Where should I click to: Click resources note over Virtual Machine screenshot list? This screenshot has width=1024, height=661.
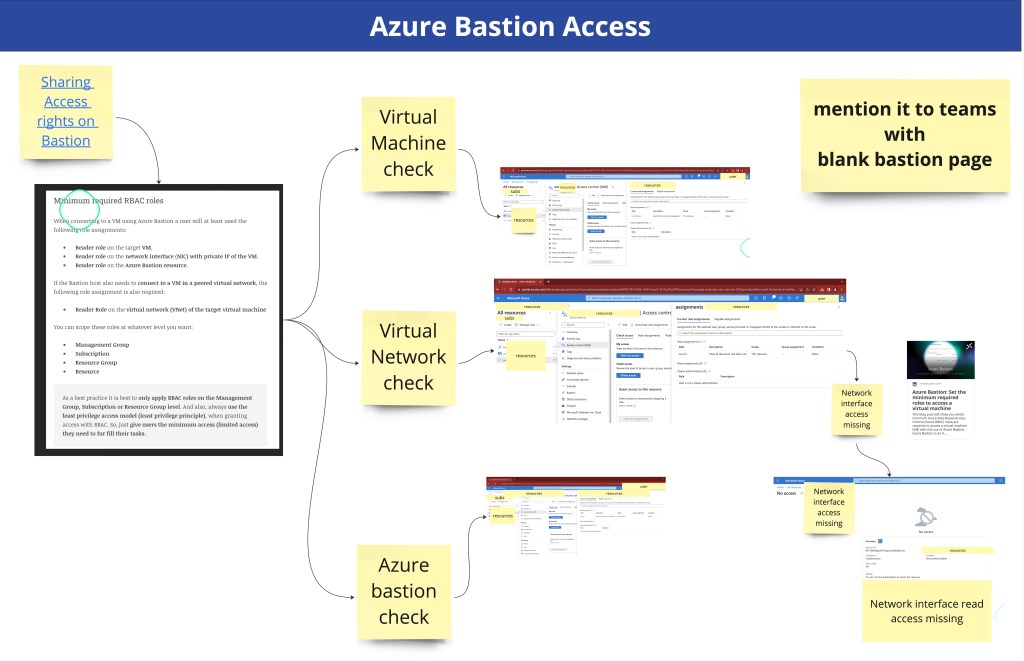[524, 221]
